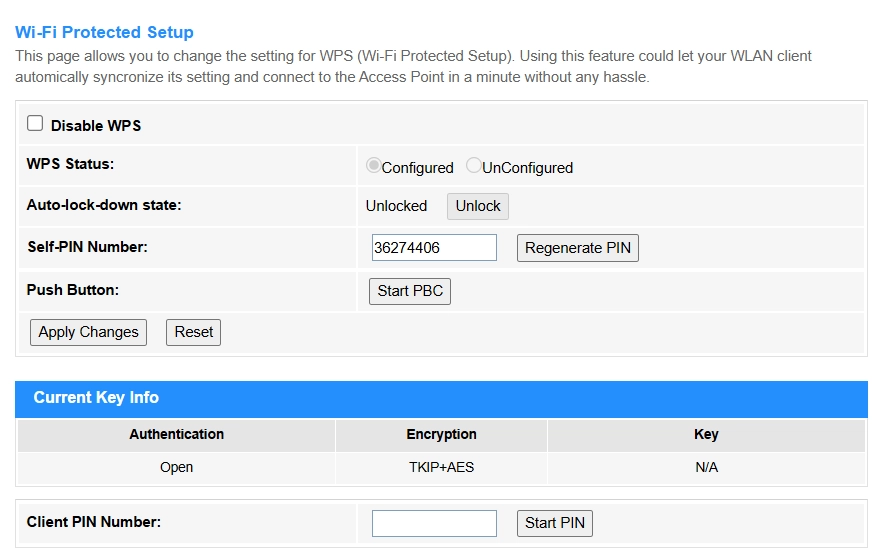Click the N/A key value cell
The width and height of the screenshot is (877, 558).
click(x=706, y=467)
